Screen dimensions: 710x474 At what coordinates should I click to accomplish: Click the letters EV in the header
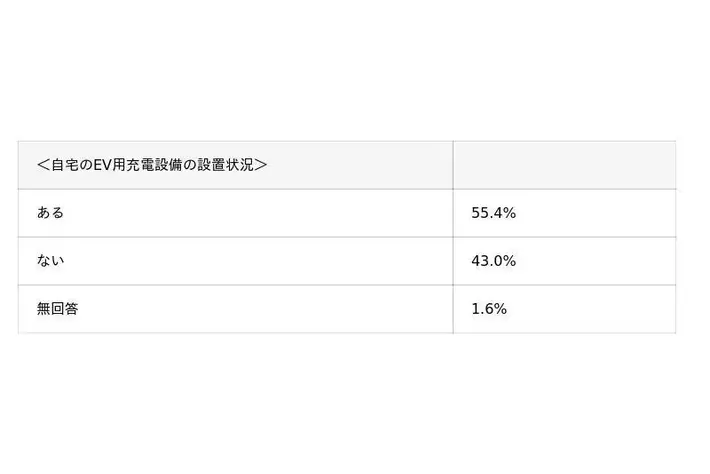(x=102, y=165)
